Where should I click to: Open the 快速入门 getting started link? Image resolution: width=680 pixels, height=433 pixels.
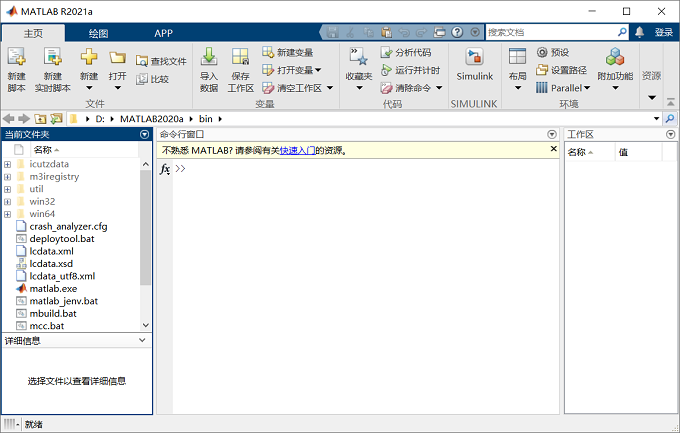tap(297, 151)
